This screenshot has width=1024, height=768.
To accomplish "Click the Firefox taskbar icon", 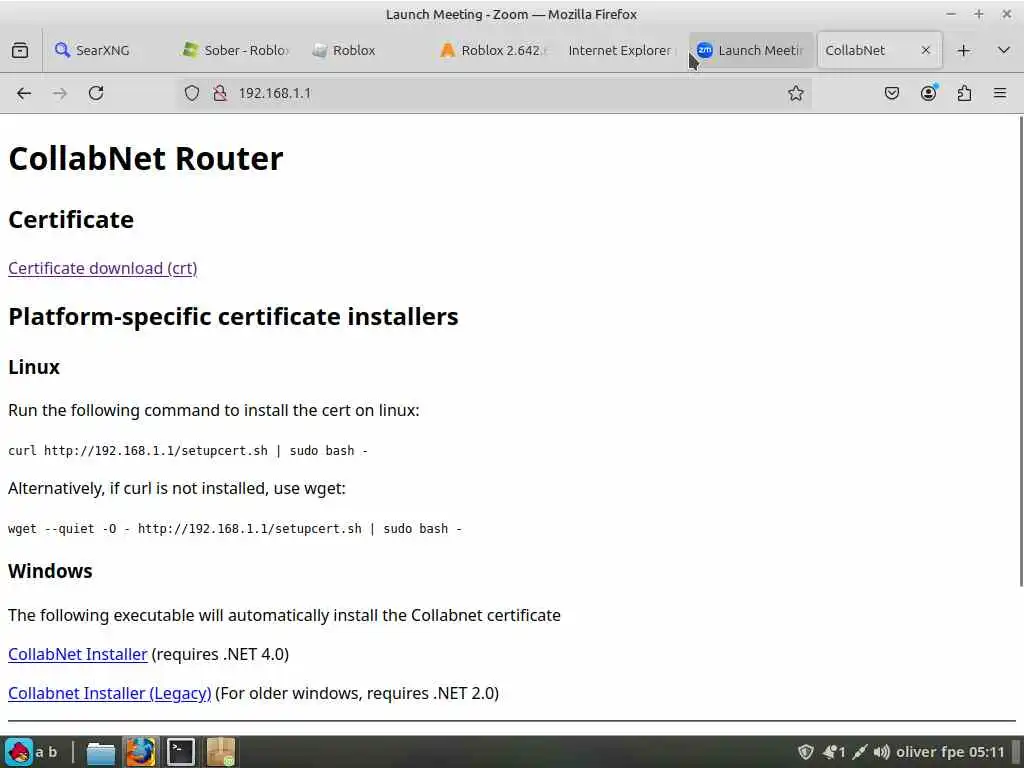I will tap(140, 752).
